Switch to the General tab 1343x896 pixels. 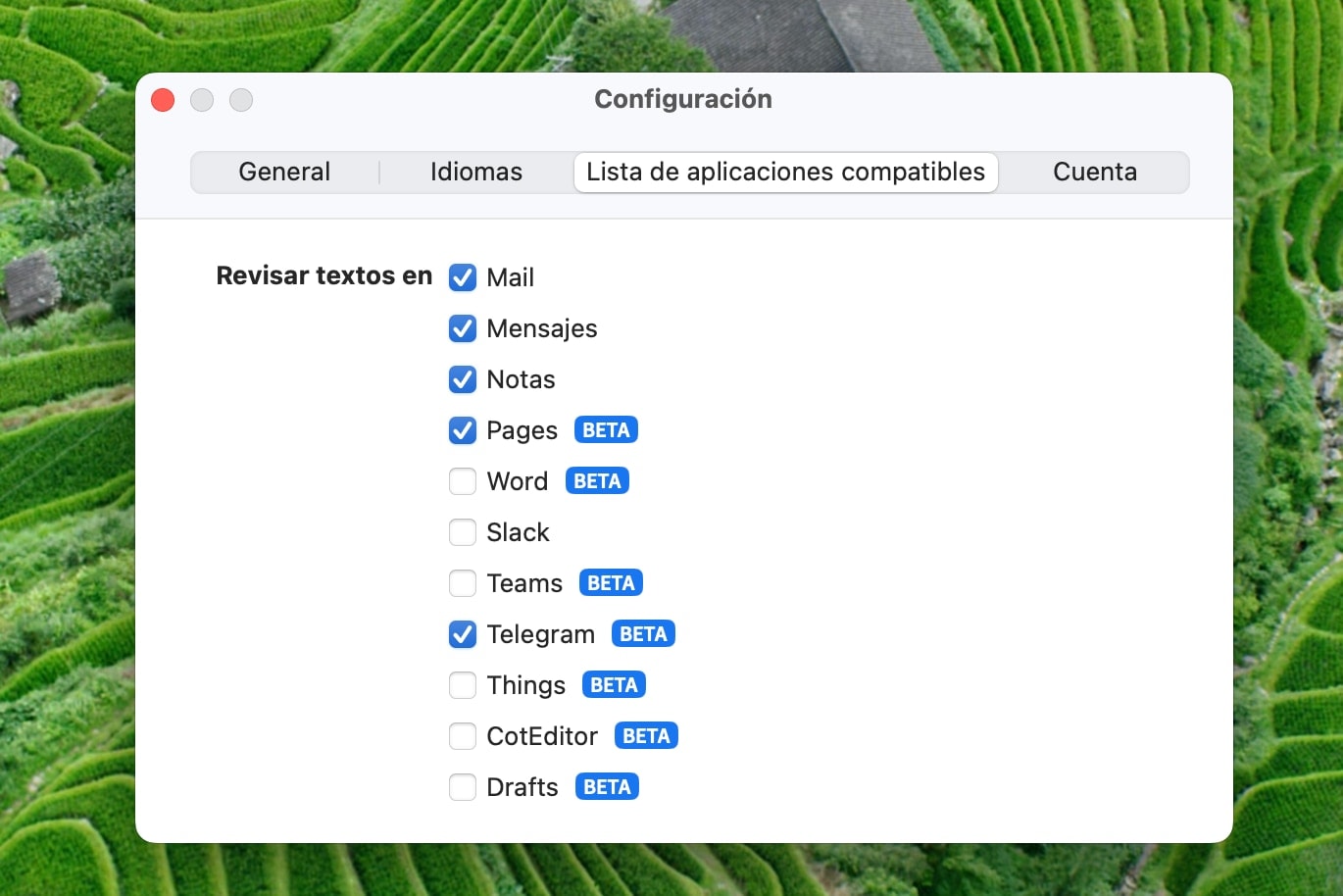pyautogui.click(x=284, y=172)
